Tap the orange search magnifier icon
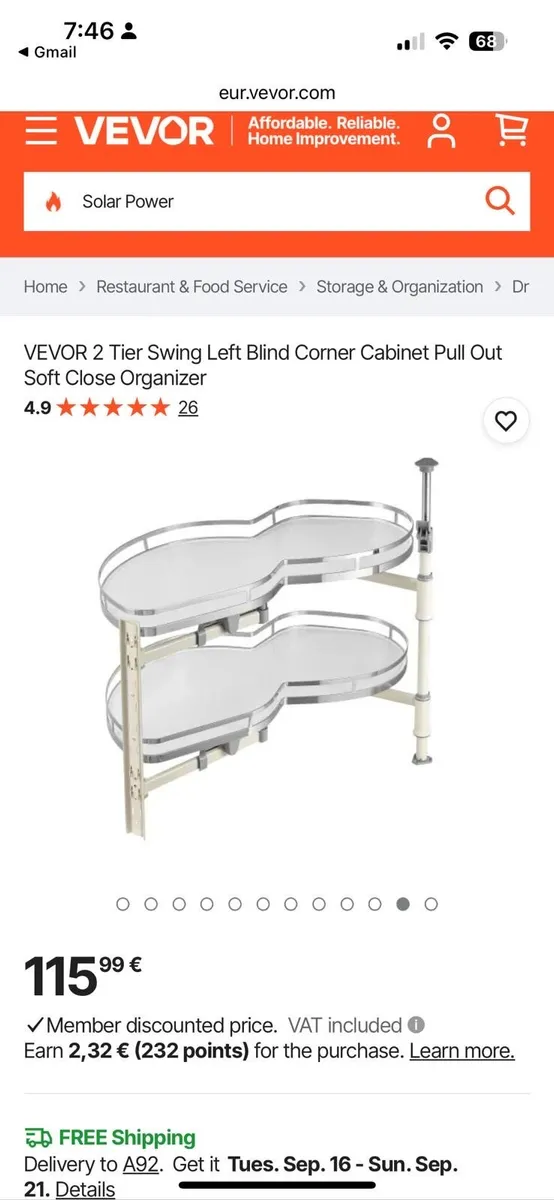 [x=500, y=201]
